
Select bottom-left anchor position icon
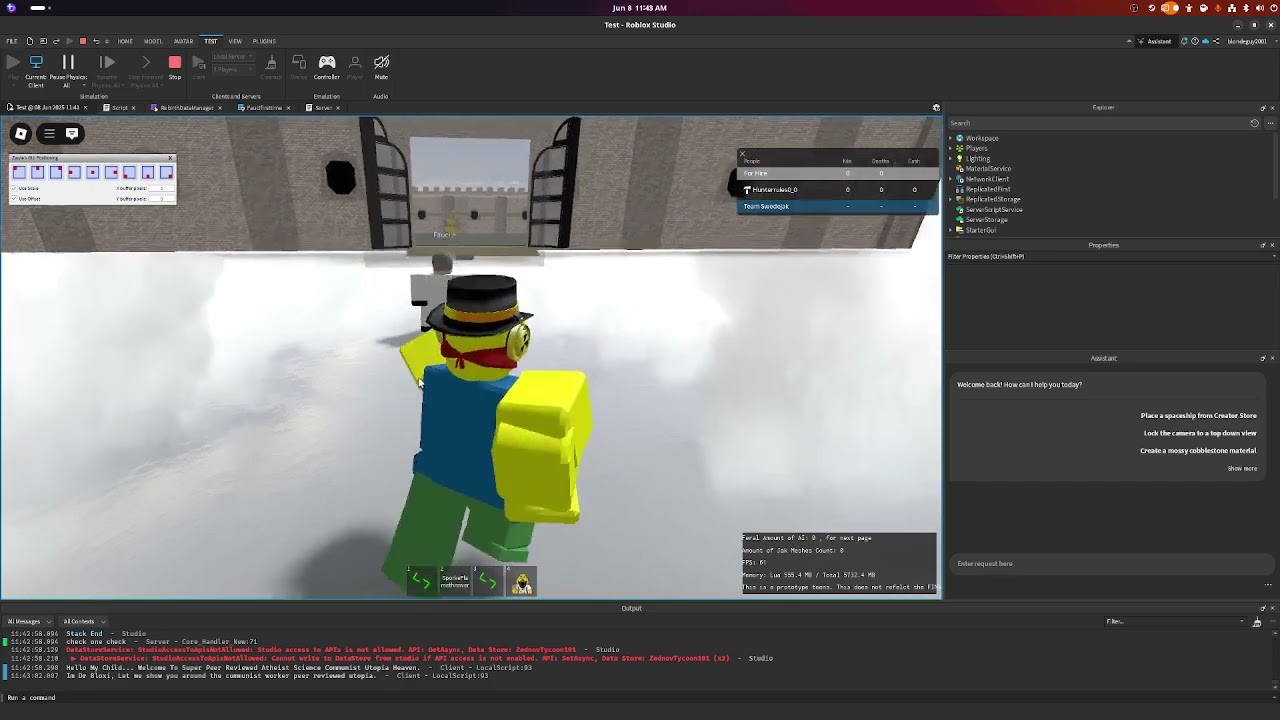coord(130,173)
